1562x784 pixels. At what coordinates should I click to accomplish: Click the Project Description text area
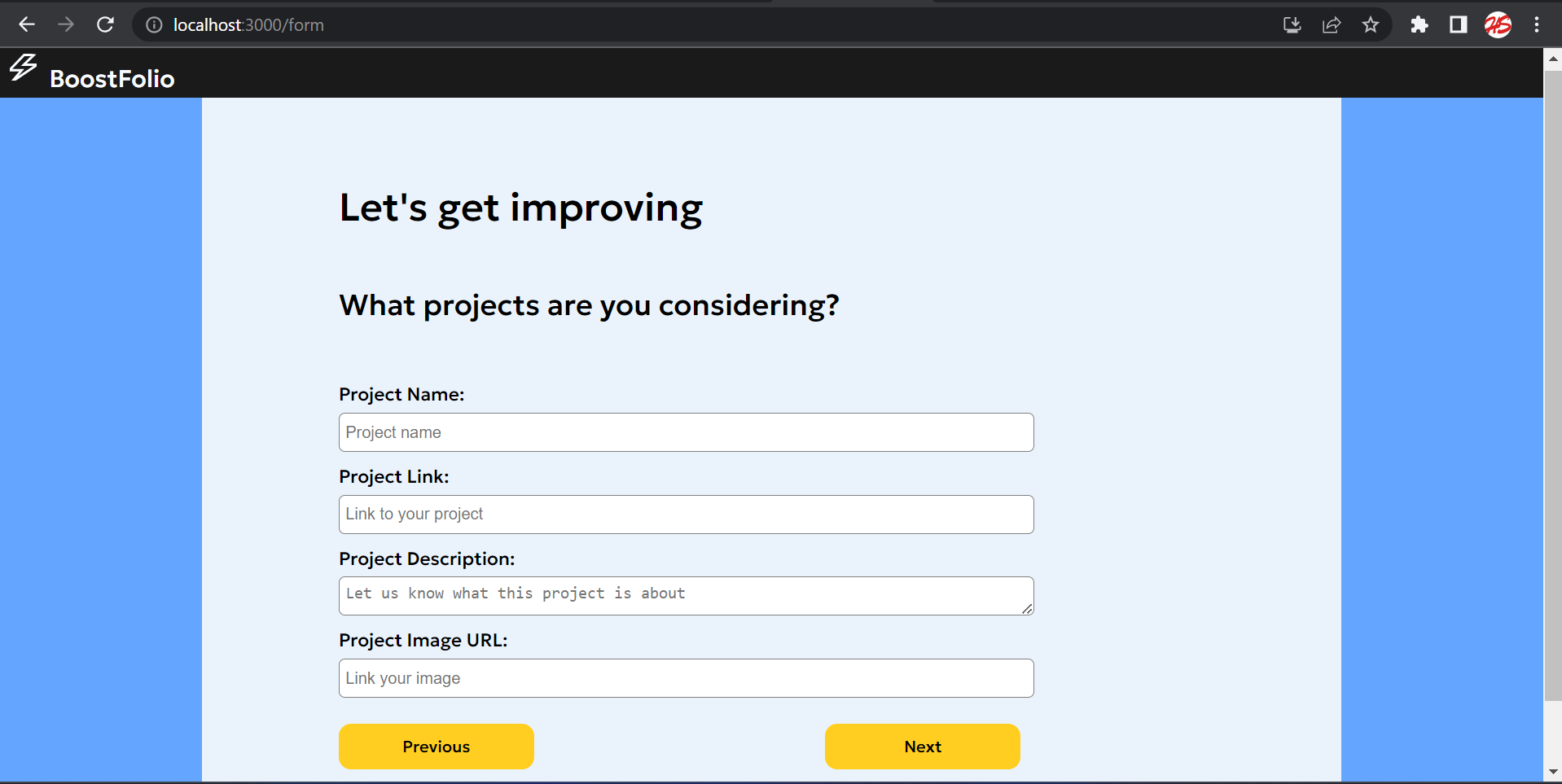685,595
